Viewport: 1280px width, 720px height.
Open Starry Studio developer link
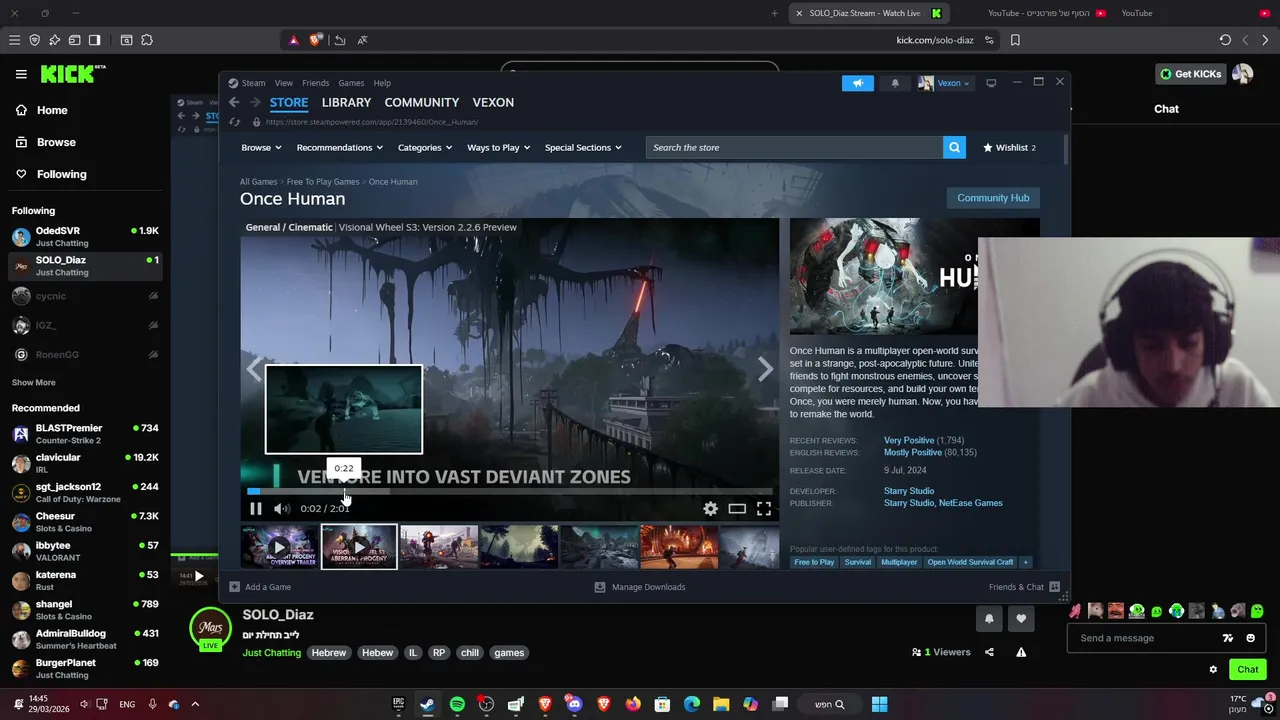click(x=909, y=491)
